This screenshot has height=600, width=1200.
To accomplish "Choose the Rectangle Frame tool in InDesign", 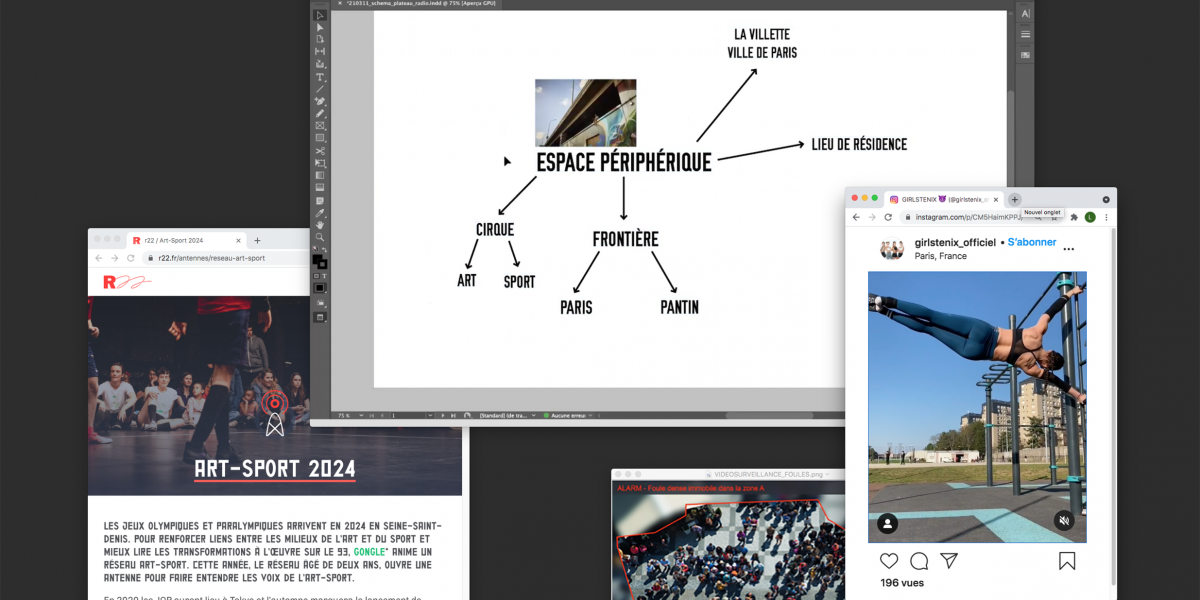I will tap(320, 126).
